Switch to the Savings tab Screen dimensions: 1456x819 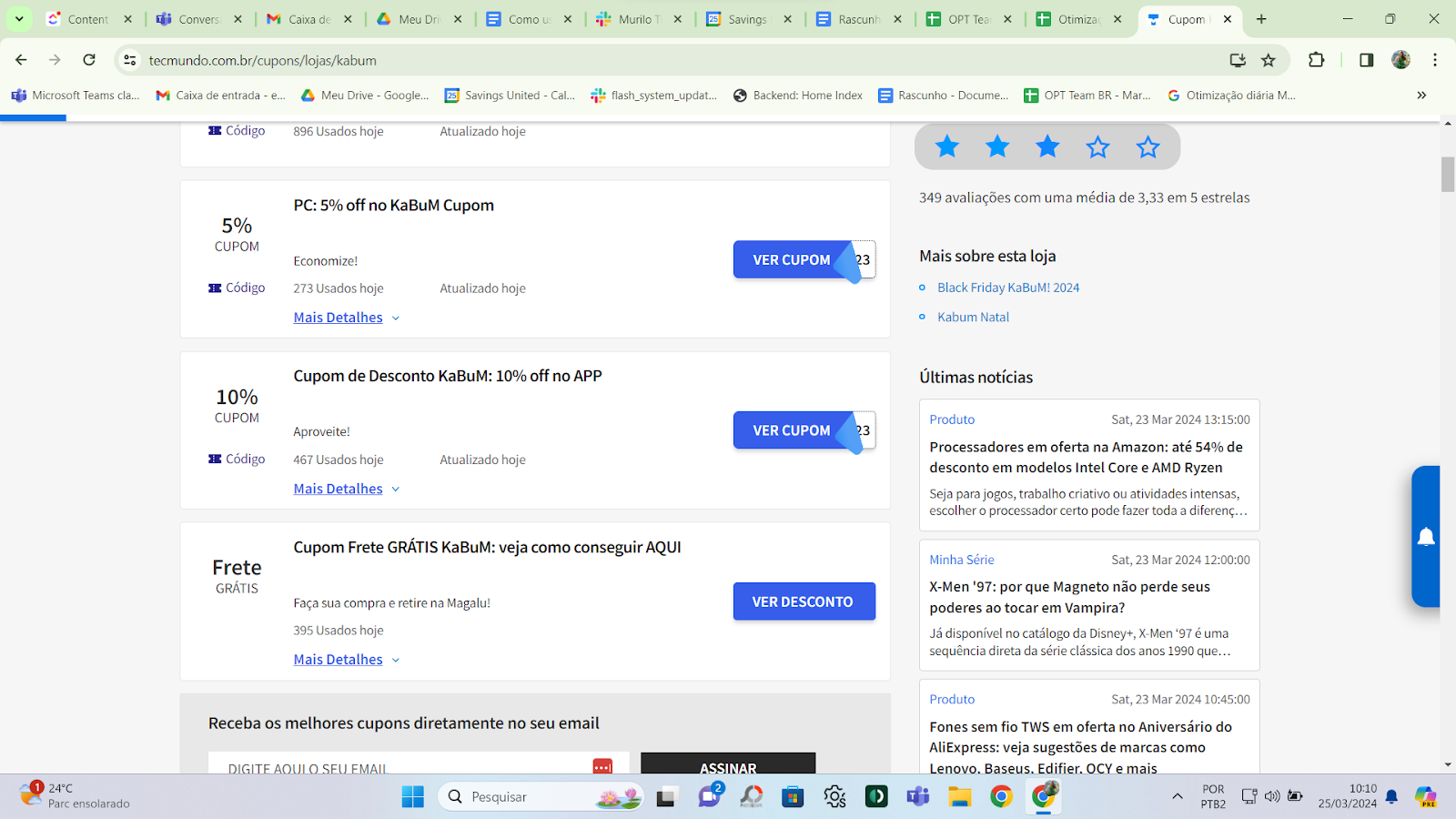748,19
